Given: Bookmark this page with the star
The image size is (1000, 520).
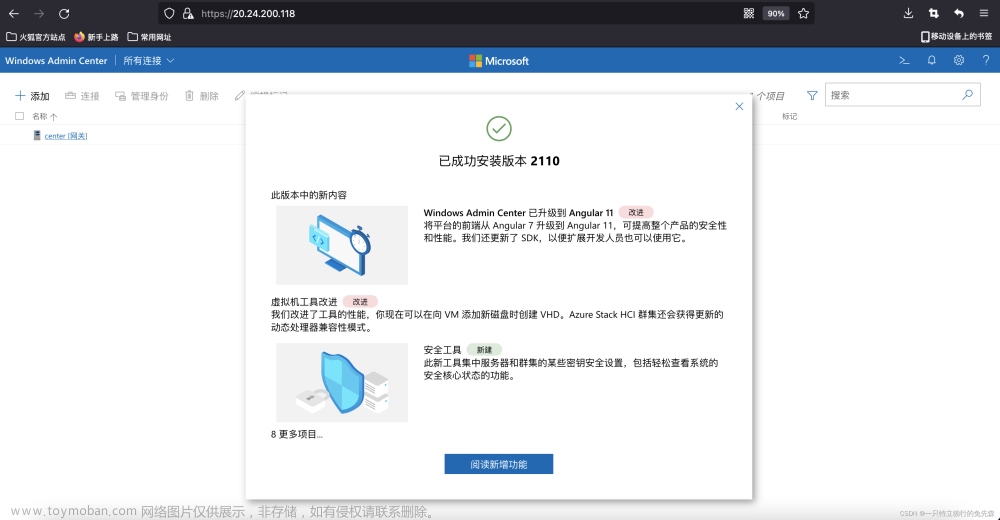Looking at the screenshot, I should tap(804, 13).
